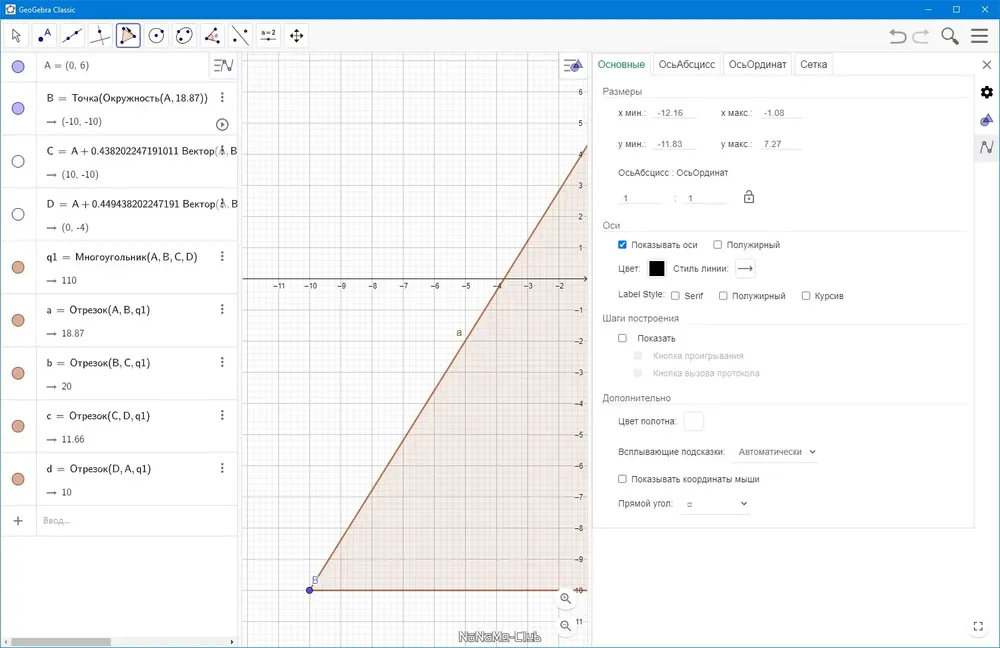
Task: Check Показывать координаты мыши option
Action: pyautogui.click(x=622, y=479)
